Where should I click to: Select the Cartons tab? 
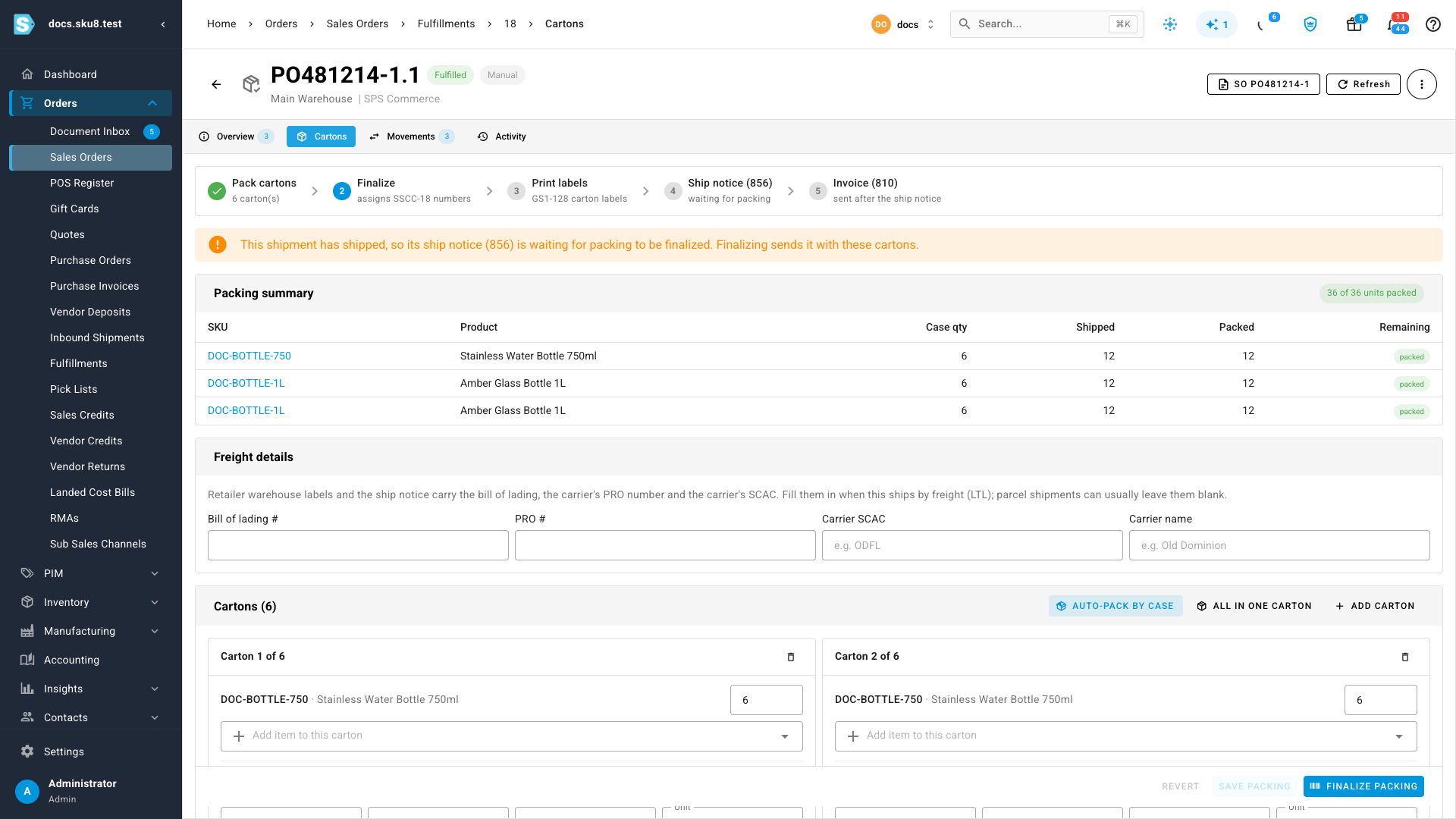point(322,136)
